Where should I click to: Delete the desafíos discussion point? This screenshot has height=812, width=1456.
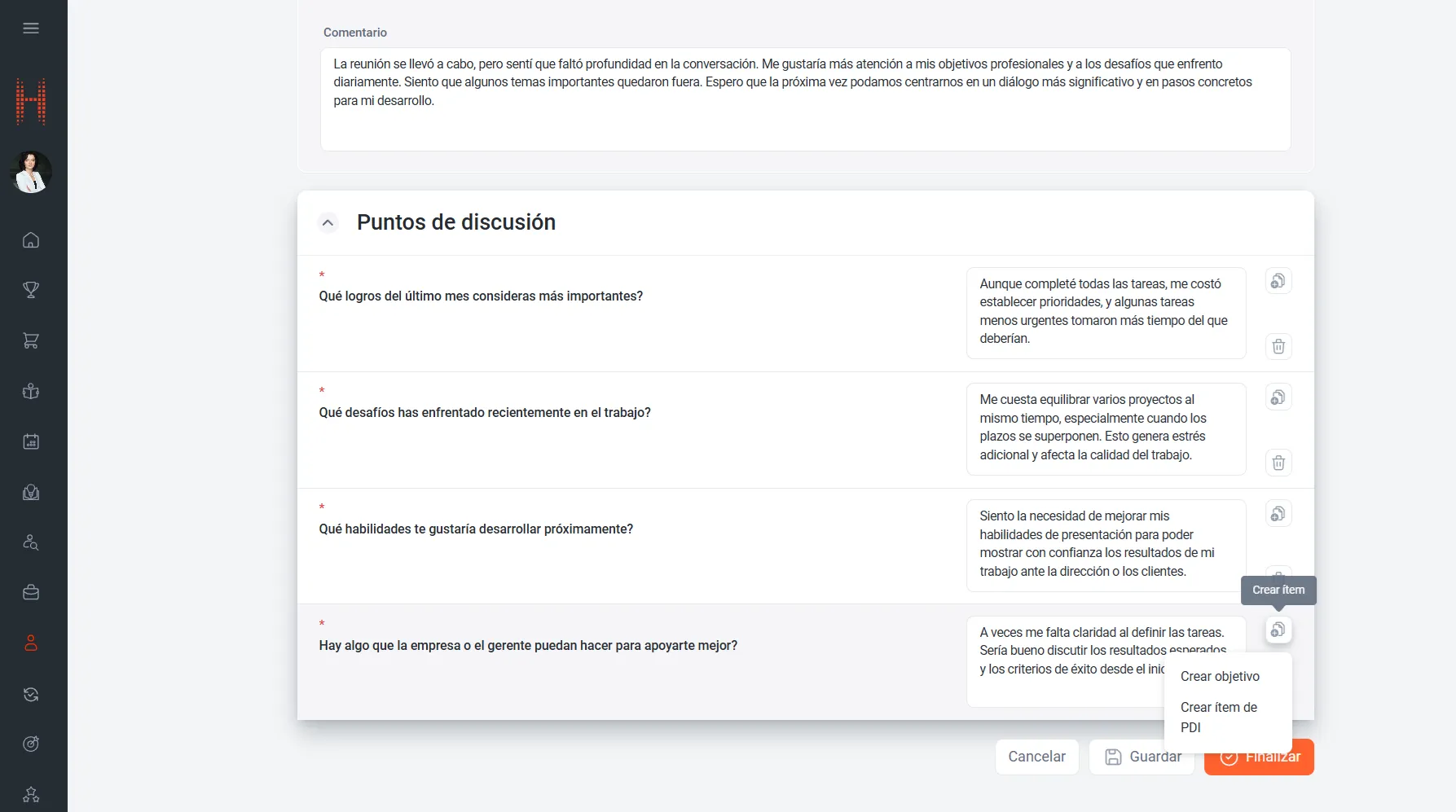[x=1278, y=463]
